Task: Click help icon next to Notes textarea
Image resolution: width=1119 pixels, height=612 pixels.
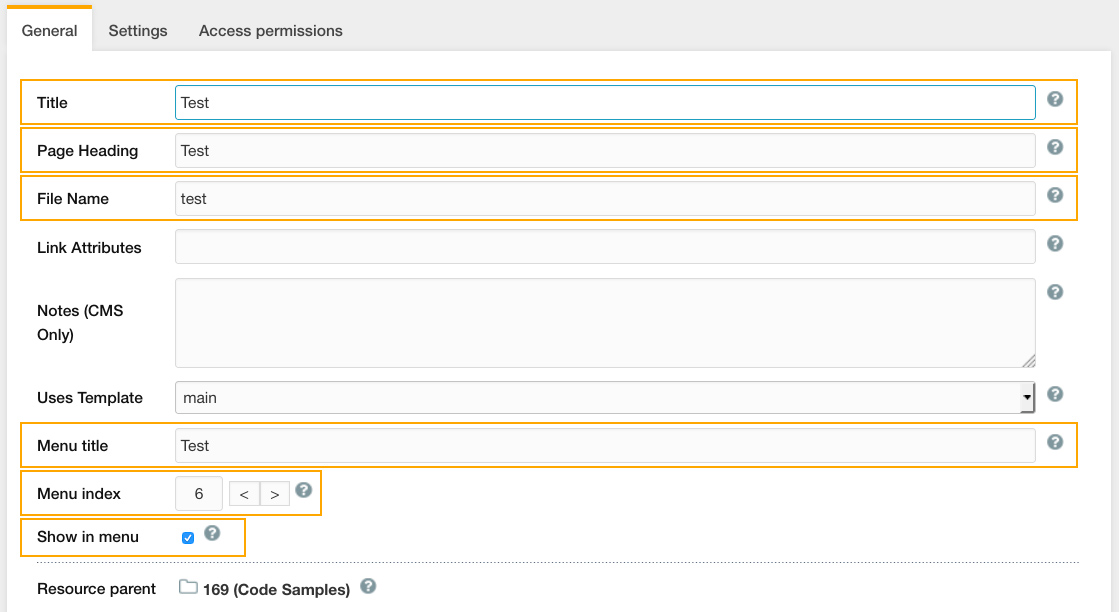Action: point(1055,292)
